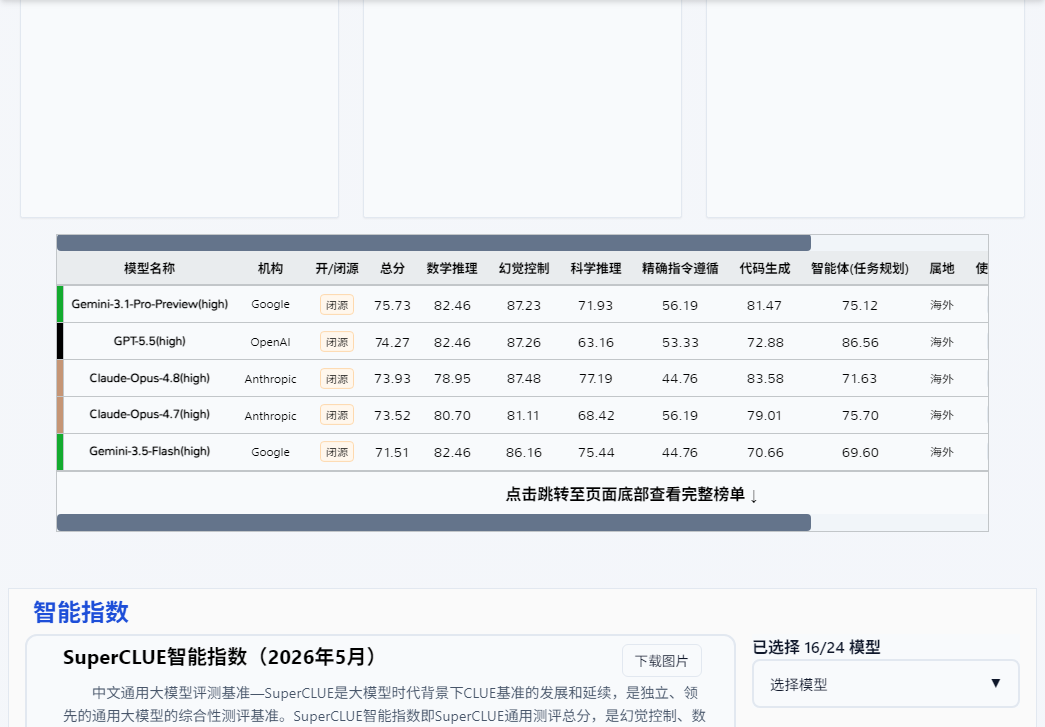Image resolution: width=1045 pixels, height=727 pixels.
Task: Click total score 75.73
Action: [x=393, y=305]
